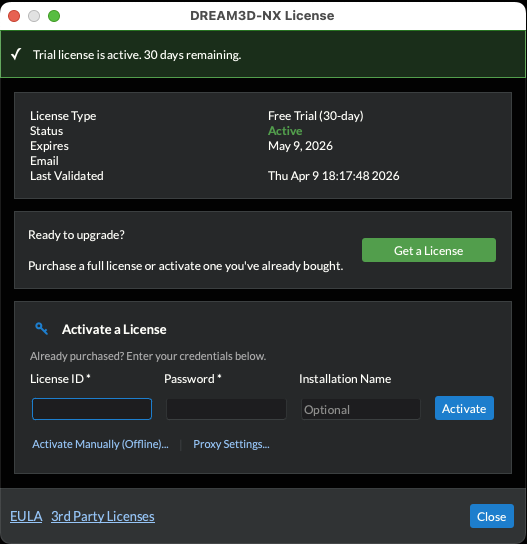The width and height of the screenshot is (527, 544).
Task: Click the 'License ID *' field label
Action: click(60, 379)
